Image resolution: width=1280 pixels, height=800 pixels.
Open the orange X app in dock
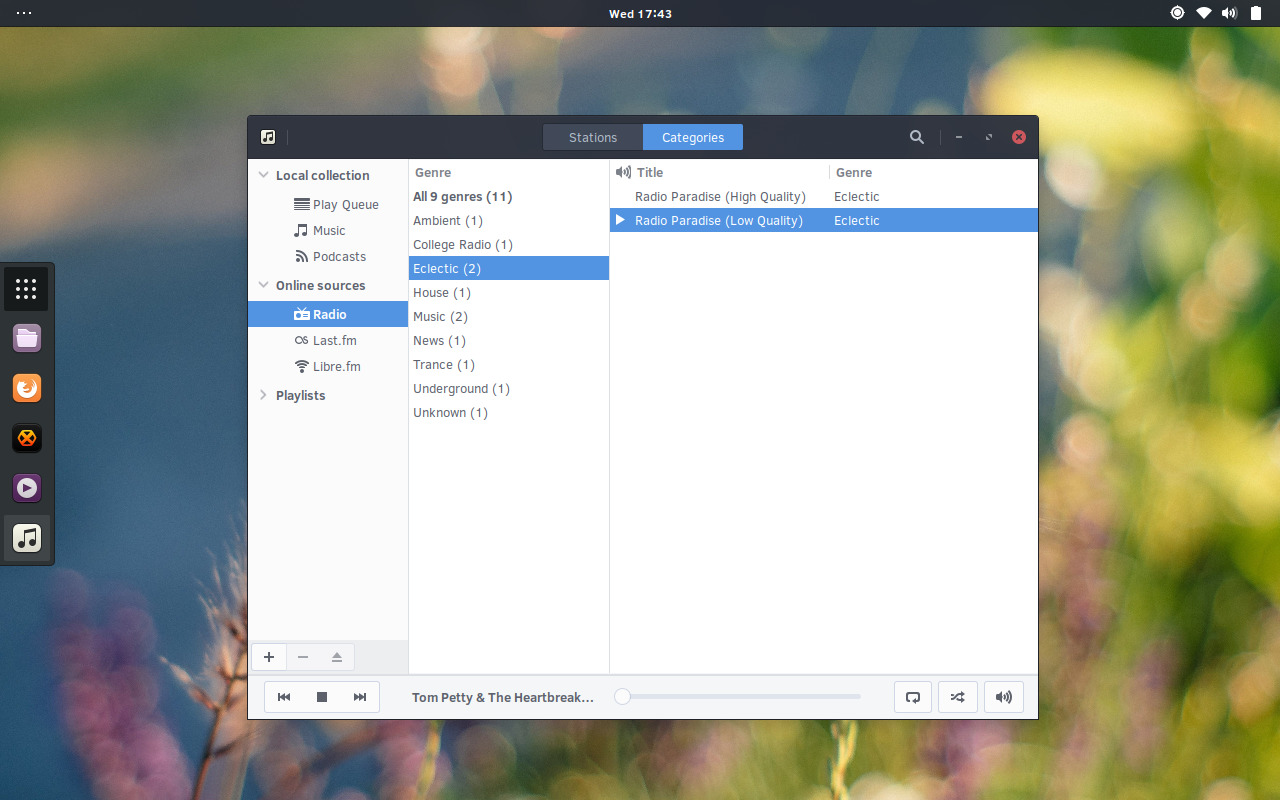point(27,437)
